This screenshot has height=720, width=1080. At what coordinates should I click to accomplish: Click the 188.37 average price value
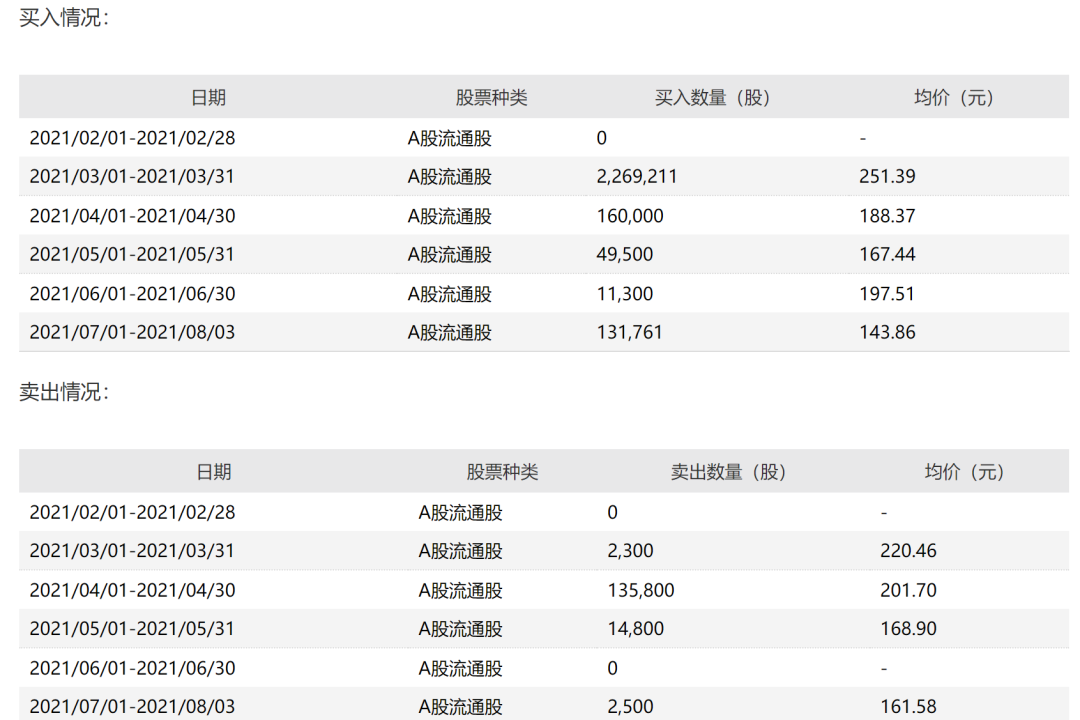(887, 216)
